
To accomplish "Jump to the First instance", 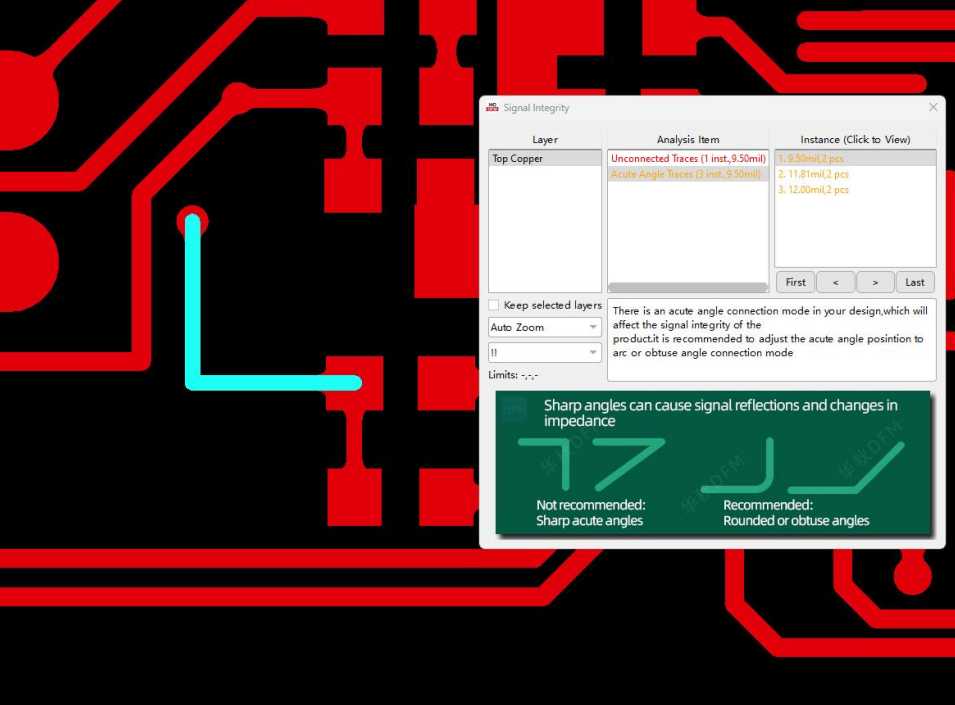I will coord(795,282).
